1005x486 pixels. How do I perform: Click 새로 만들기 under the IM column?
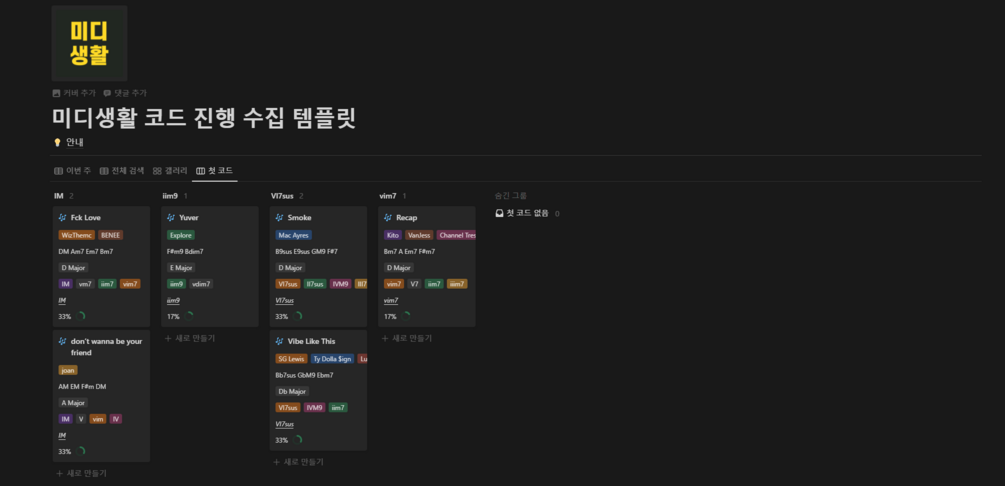81,473
